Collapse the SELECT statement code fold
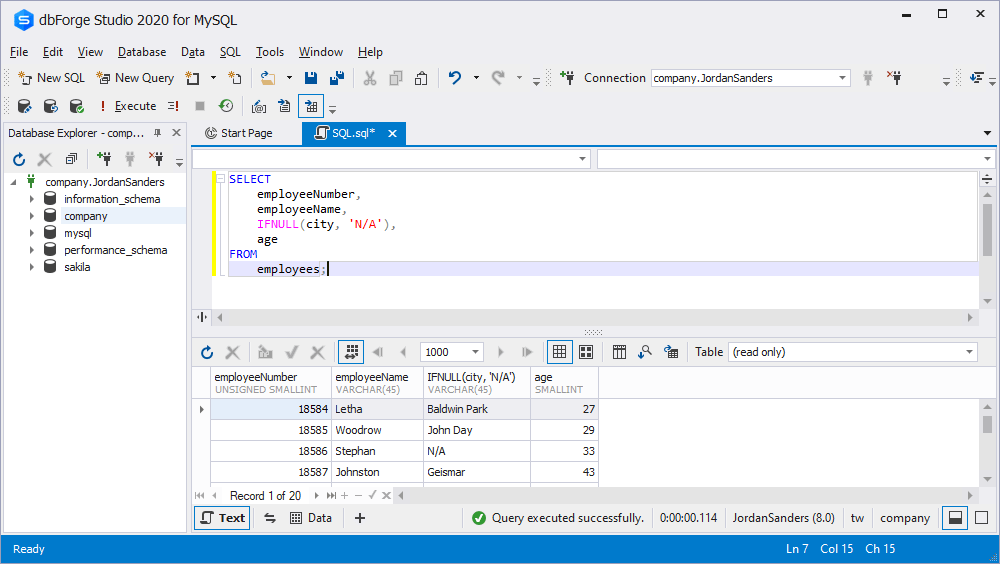The height and width of the screenshot is (564, 1000). 220,179
